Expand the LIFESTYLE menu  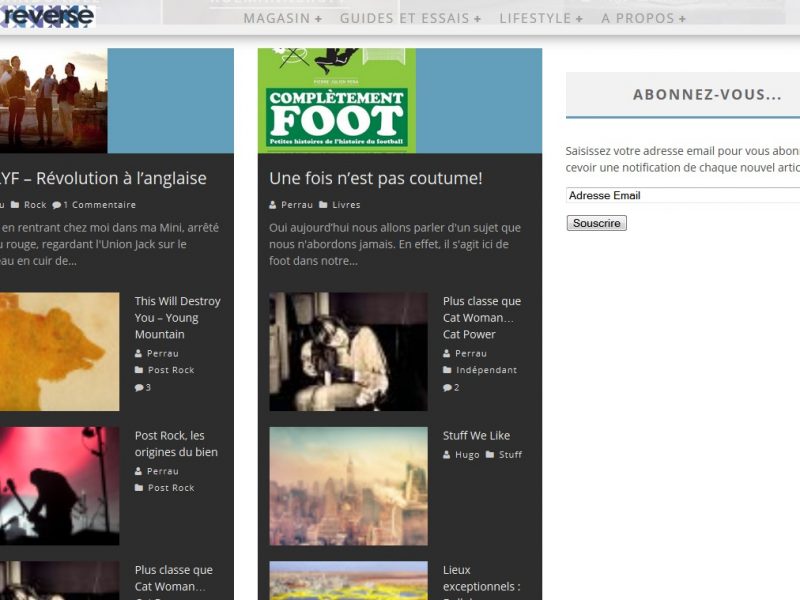(540, 18)
